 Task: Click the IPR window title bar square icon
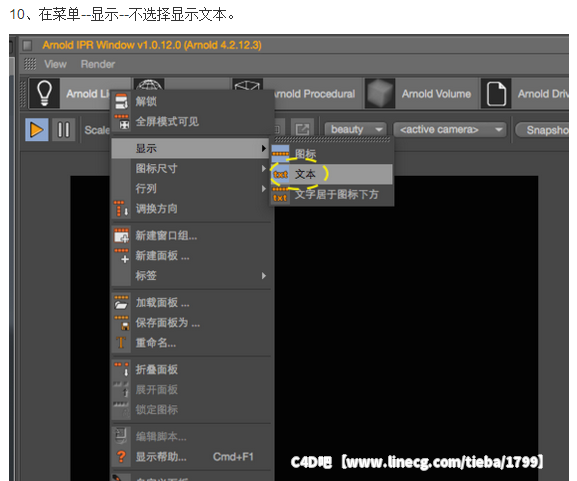click(27, 45)
